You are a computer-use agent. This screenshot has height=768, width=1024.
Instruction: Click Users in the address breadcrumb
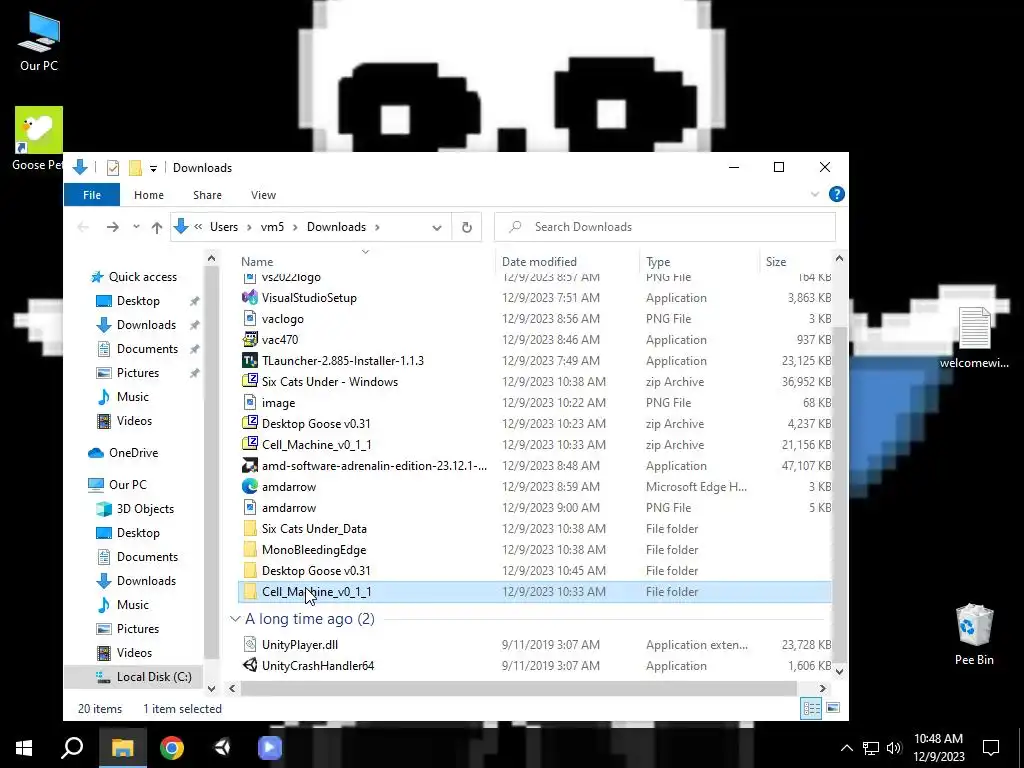(224, 227)
